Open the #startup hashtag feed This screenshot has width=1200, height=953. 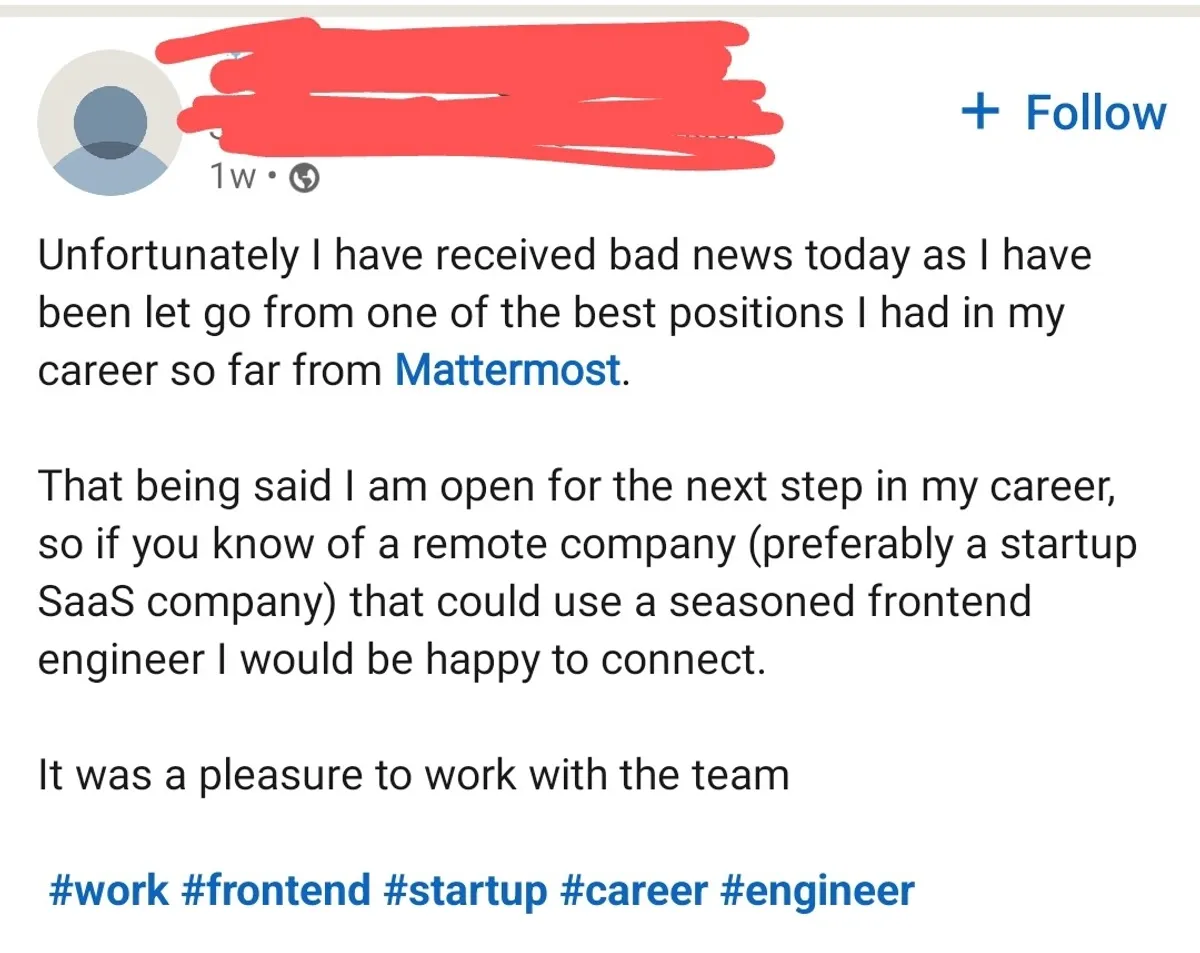(465, 889)
